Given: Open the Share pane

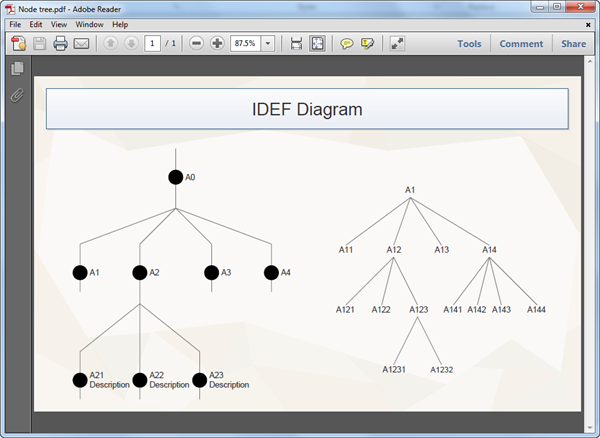Looking at the screenshot, I should (x=573, y=44).
